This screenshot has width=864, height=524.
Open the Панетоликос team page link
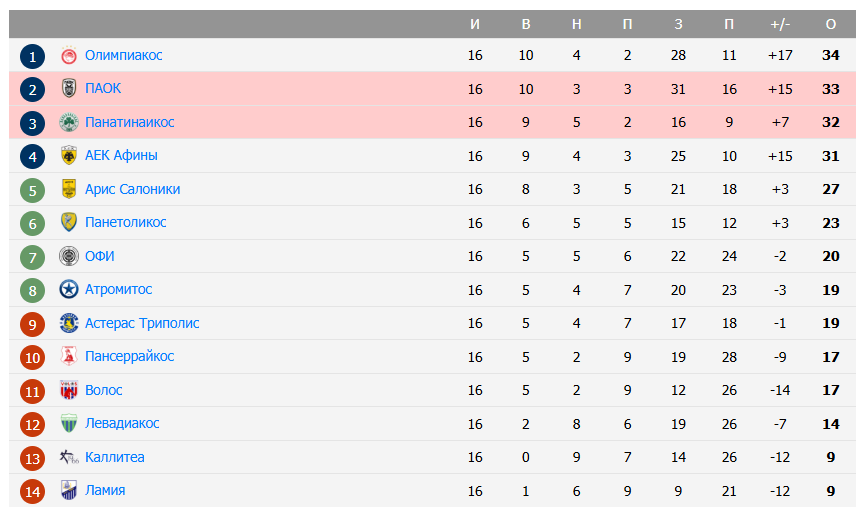pos(125,222)
